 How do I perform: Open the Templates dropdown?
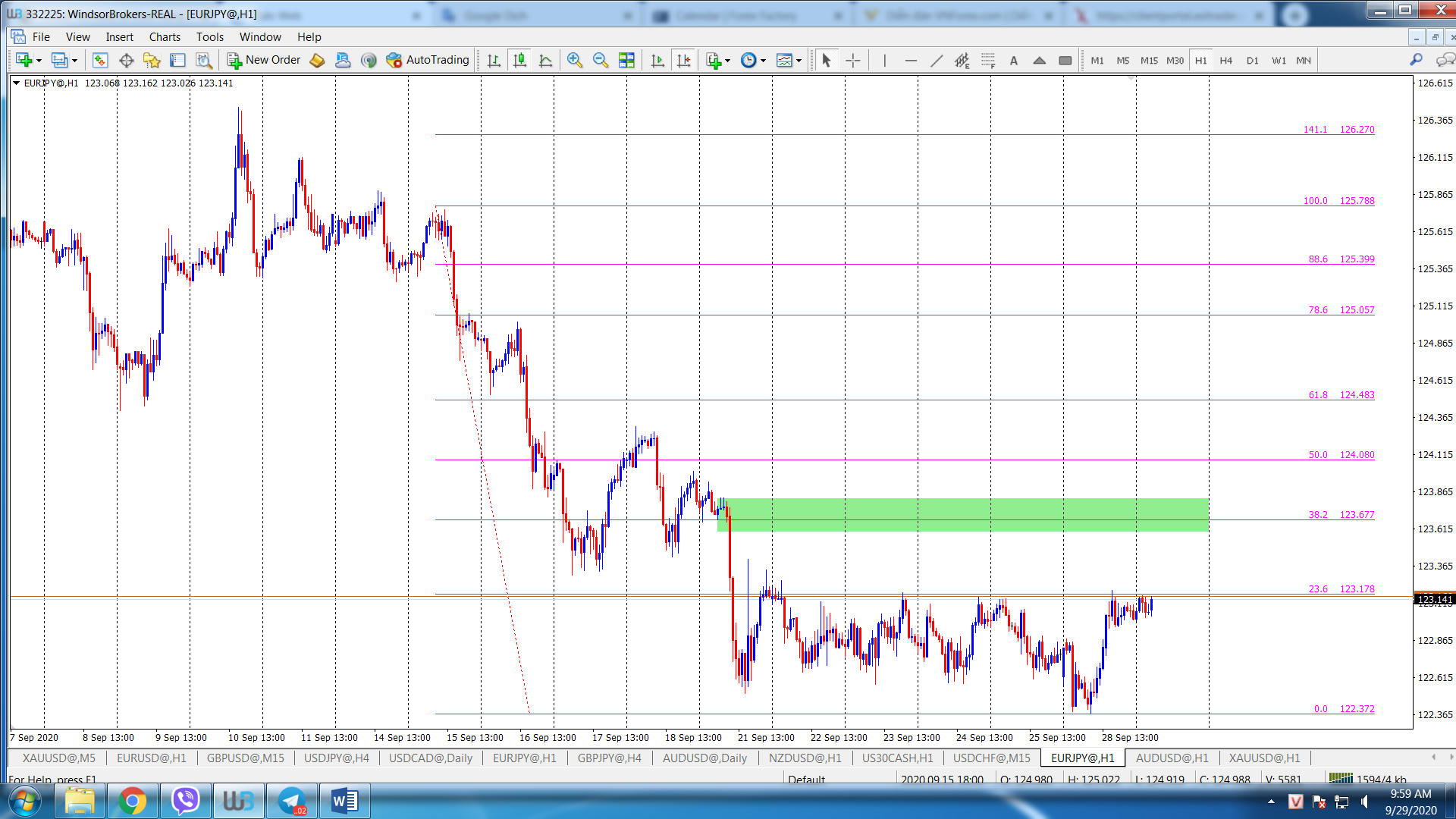pos(789,60)
